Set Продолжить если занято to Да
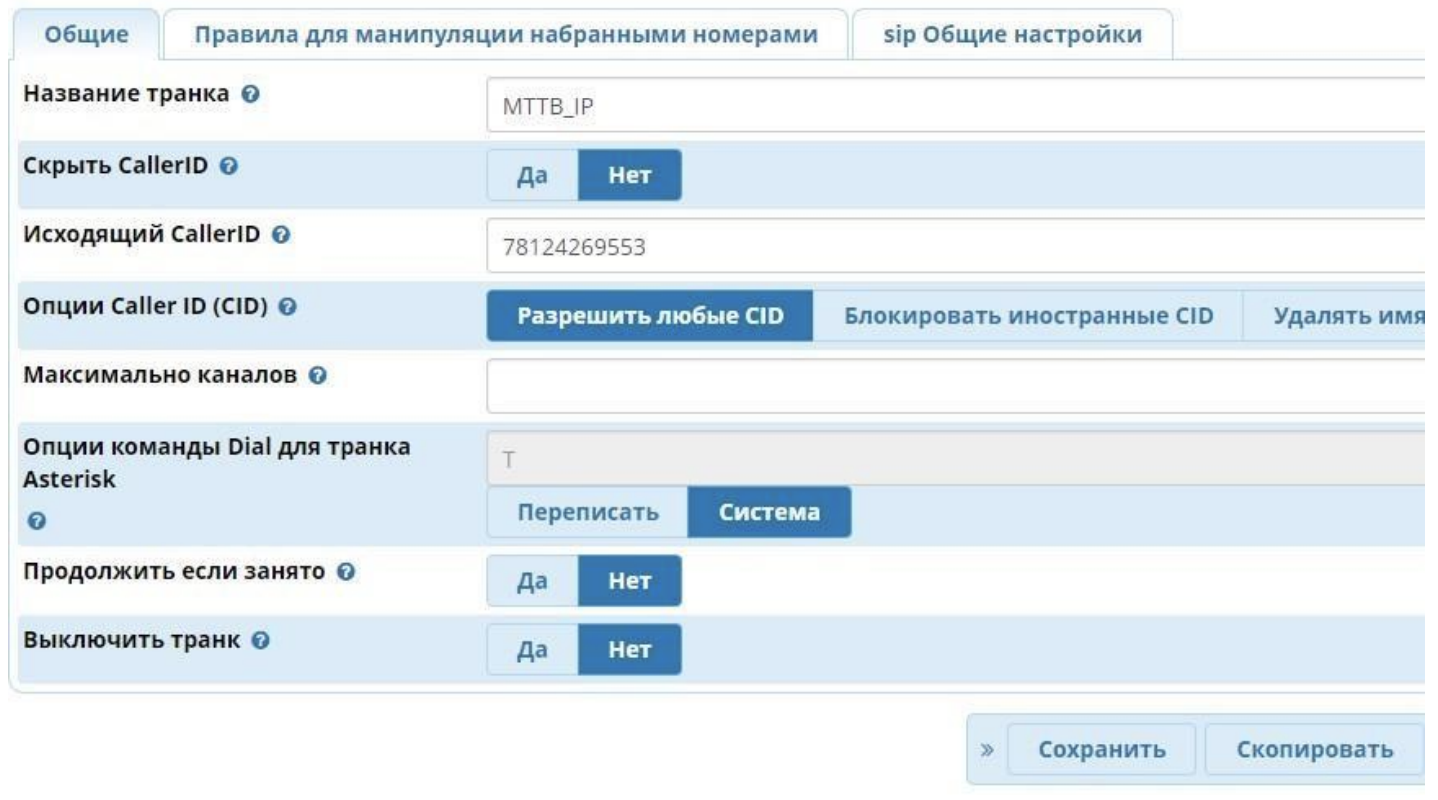Screen dimensions: 1438x800 coord(533,580)
